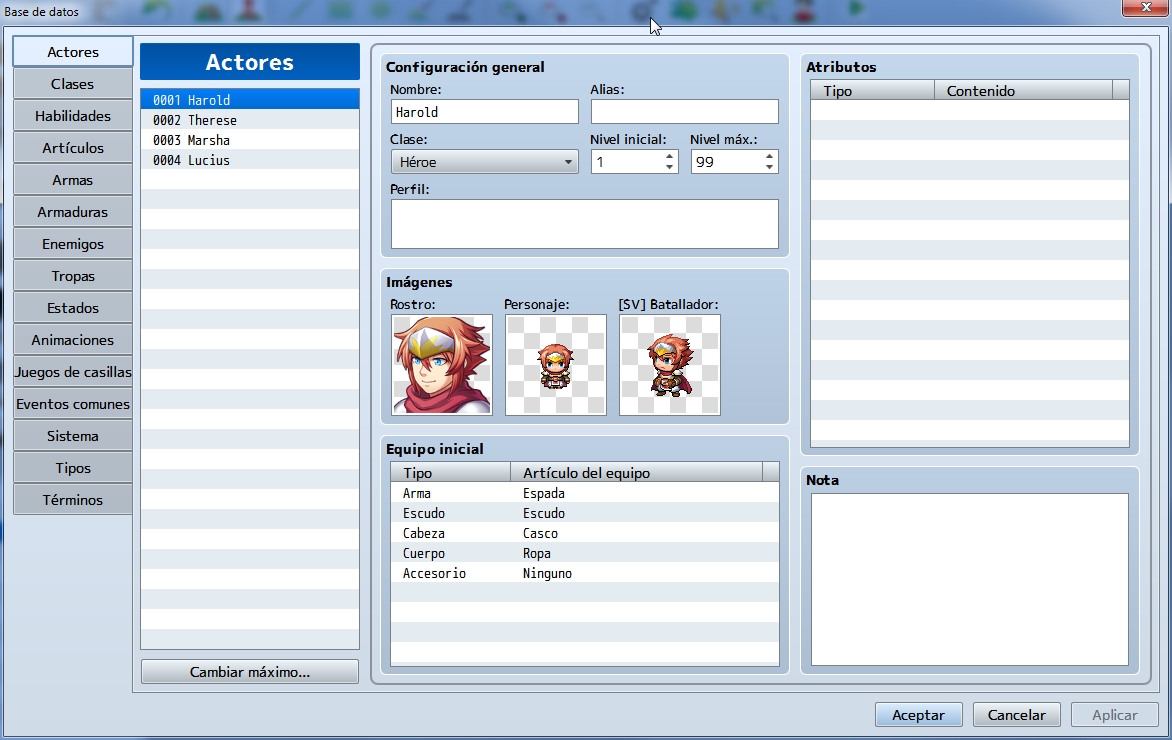Open the Habilidades section
Viewport: 1172px width, 740px height.
[x=72, y=115]
